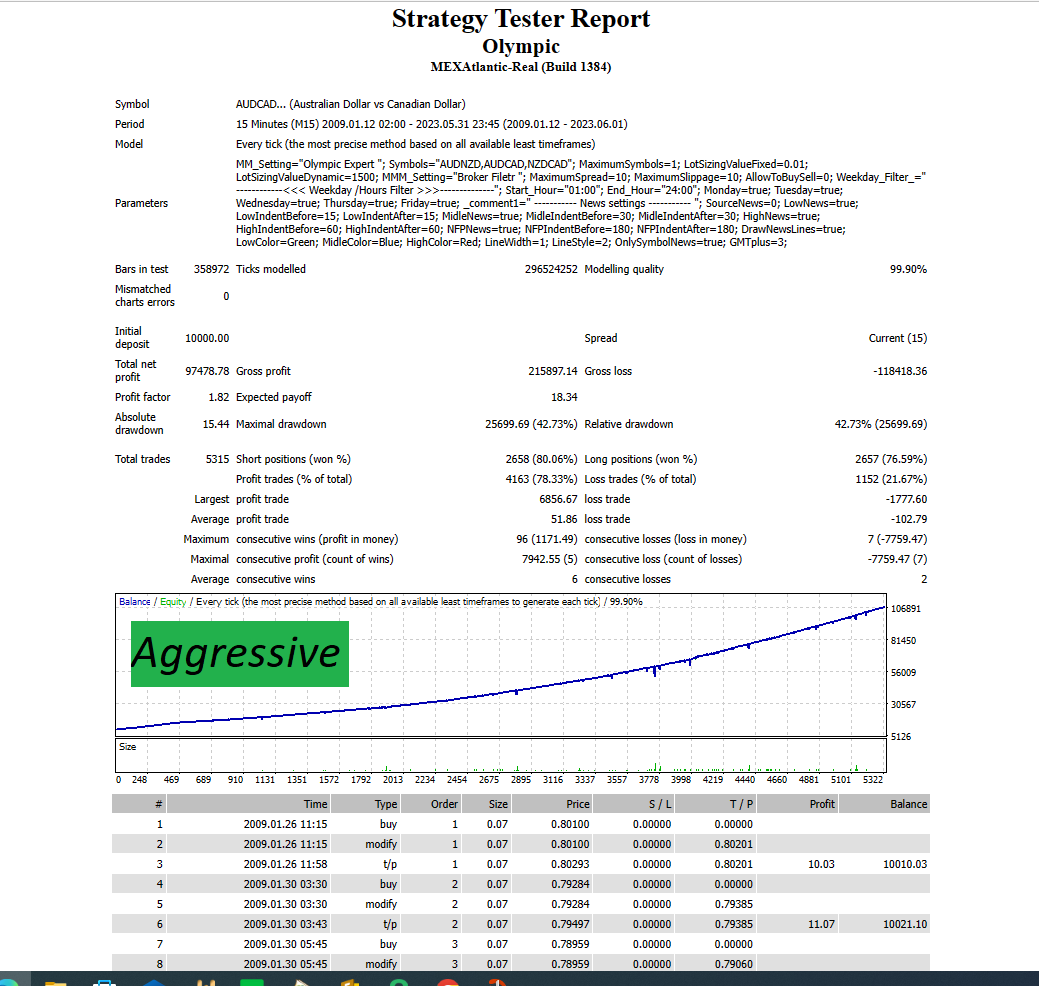
Task: Click the profit cell 11.07
Action: (x=821, y=924)
